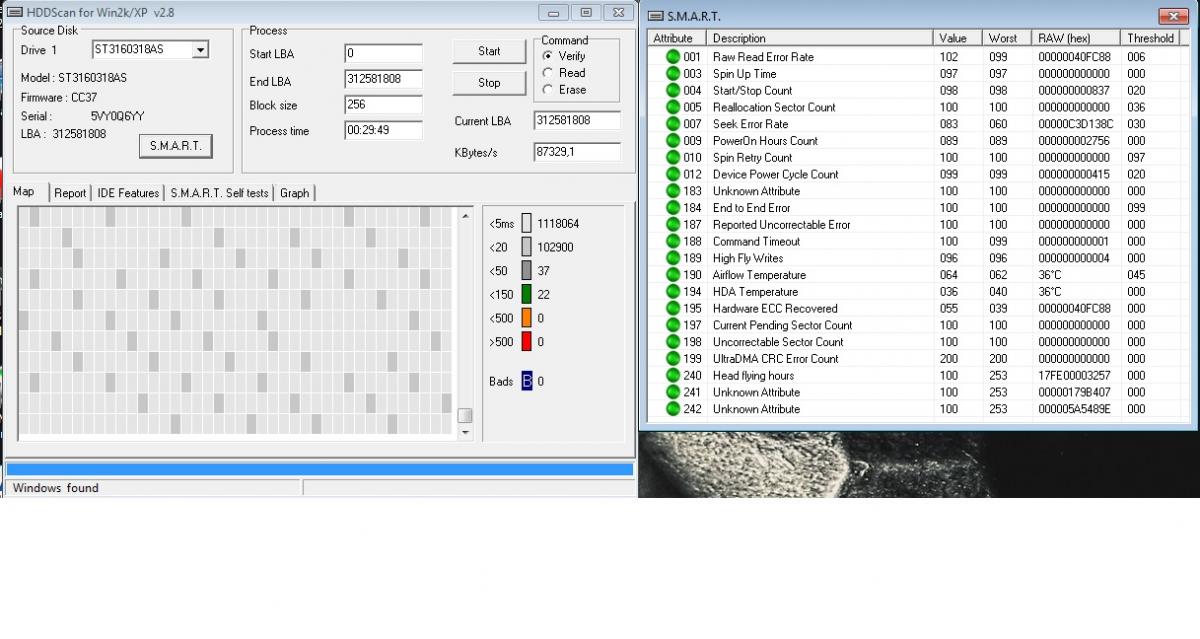Sort by the RAW (hex) column header
This screenshot has width=1200, height=639.
click(x=1076, y=38)
